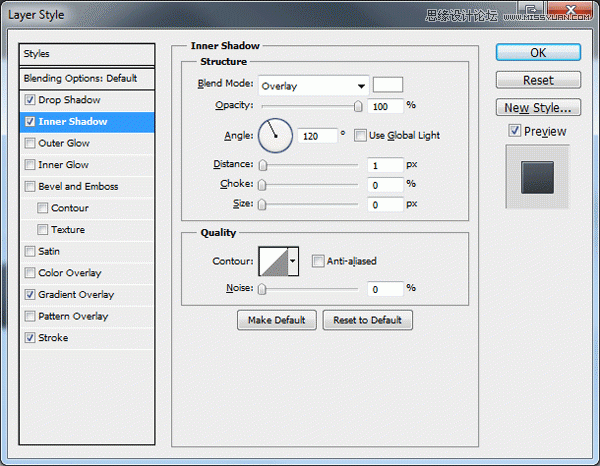This screenshot has height=466, width=600.
Task: Click the Size value field
Action: click(x=385, y=204)
